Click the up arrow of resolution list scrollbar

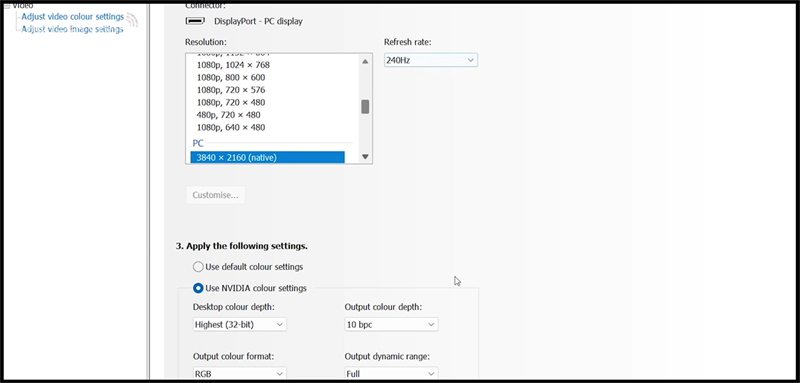coord(365,62)
